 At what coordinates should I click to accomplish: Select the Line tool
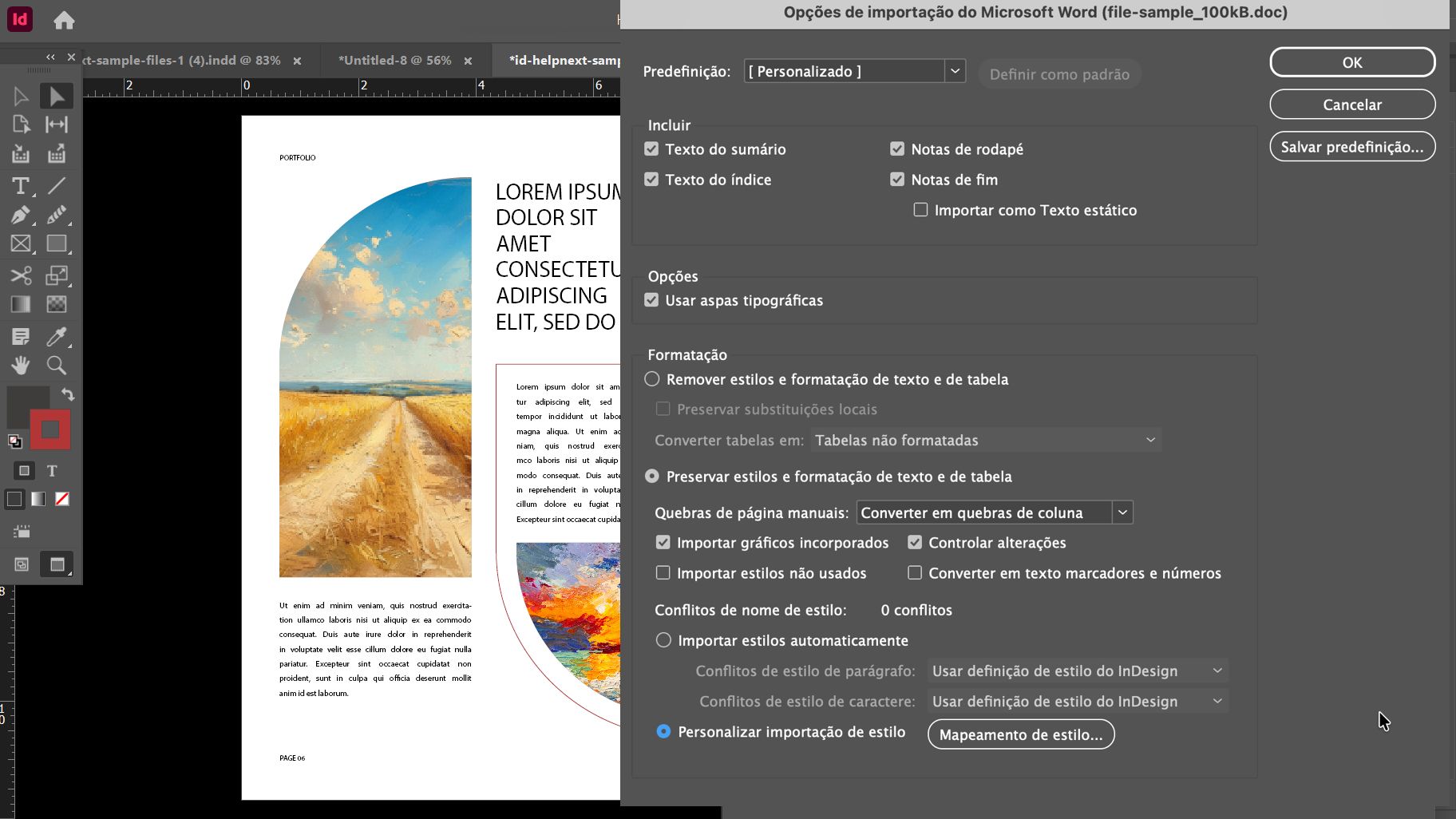pyautogui.click(x=57, y=186)
